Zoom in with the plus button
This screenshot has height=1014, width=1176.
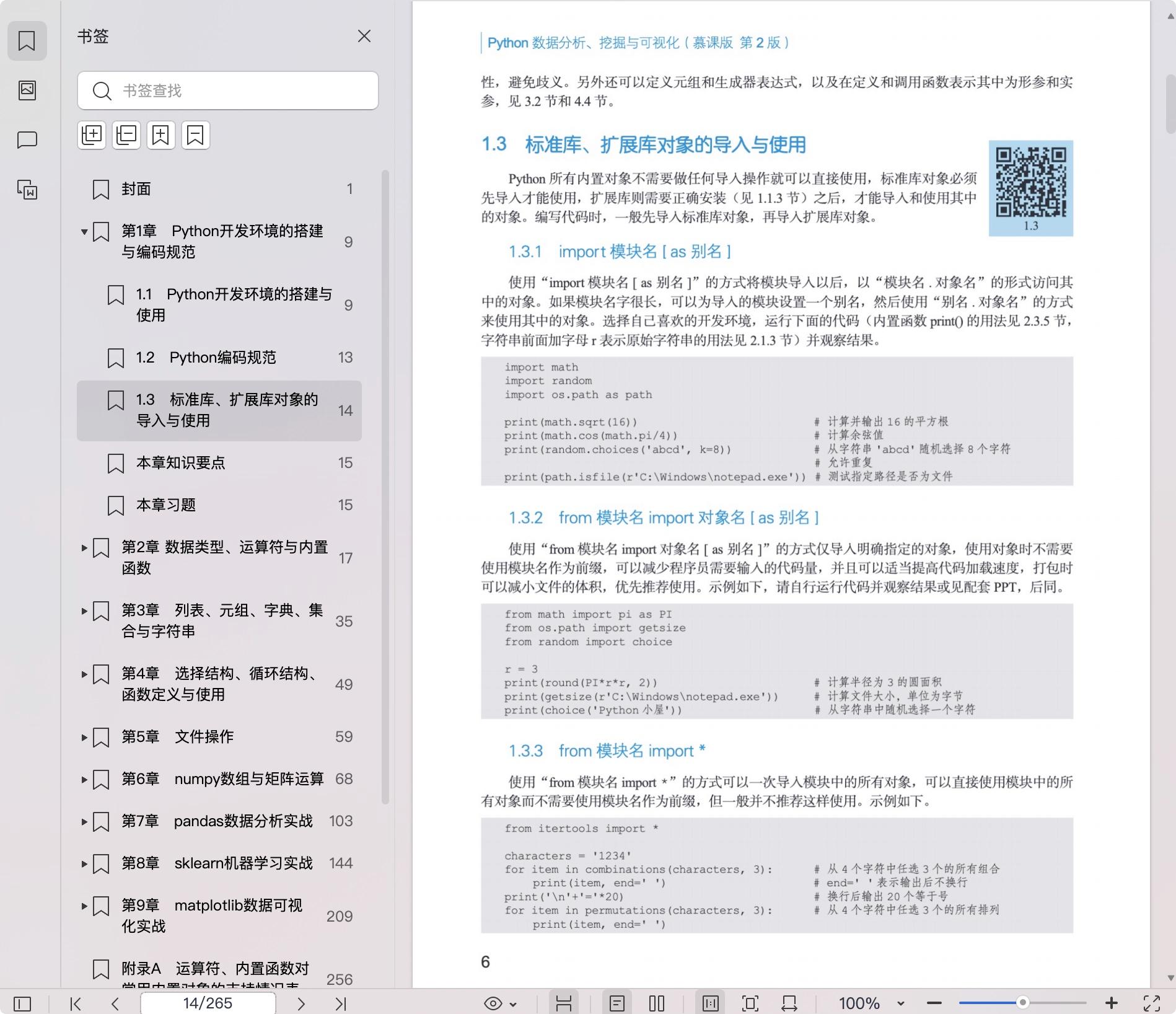pyautogui.click(x=1112, y=1003)
